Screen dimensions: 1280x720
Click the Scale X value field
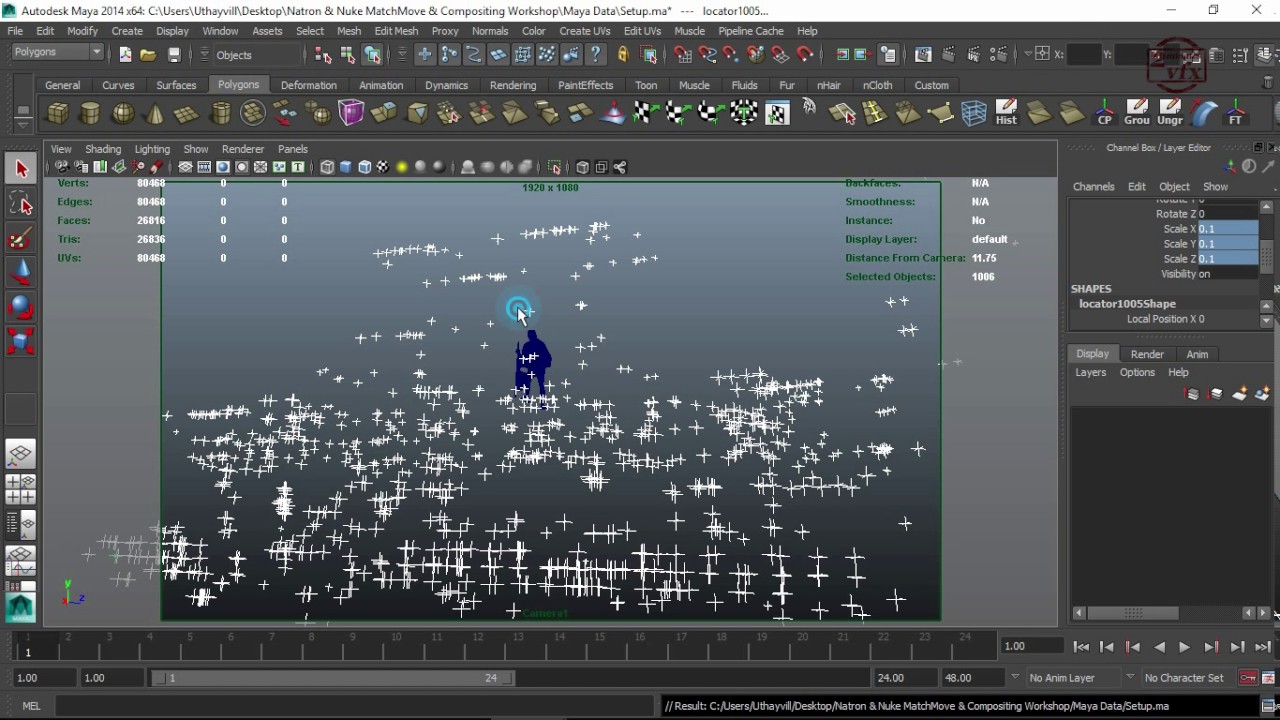[1227, 229]
